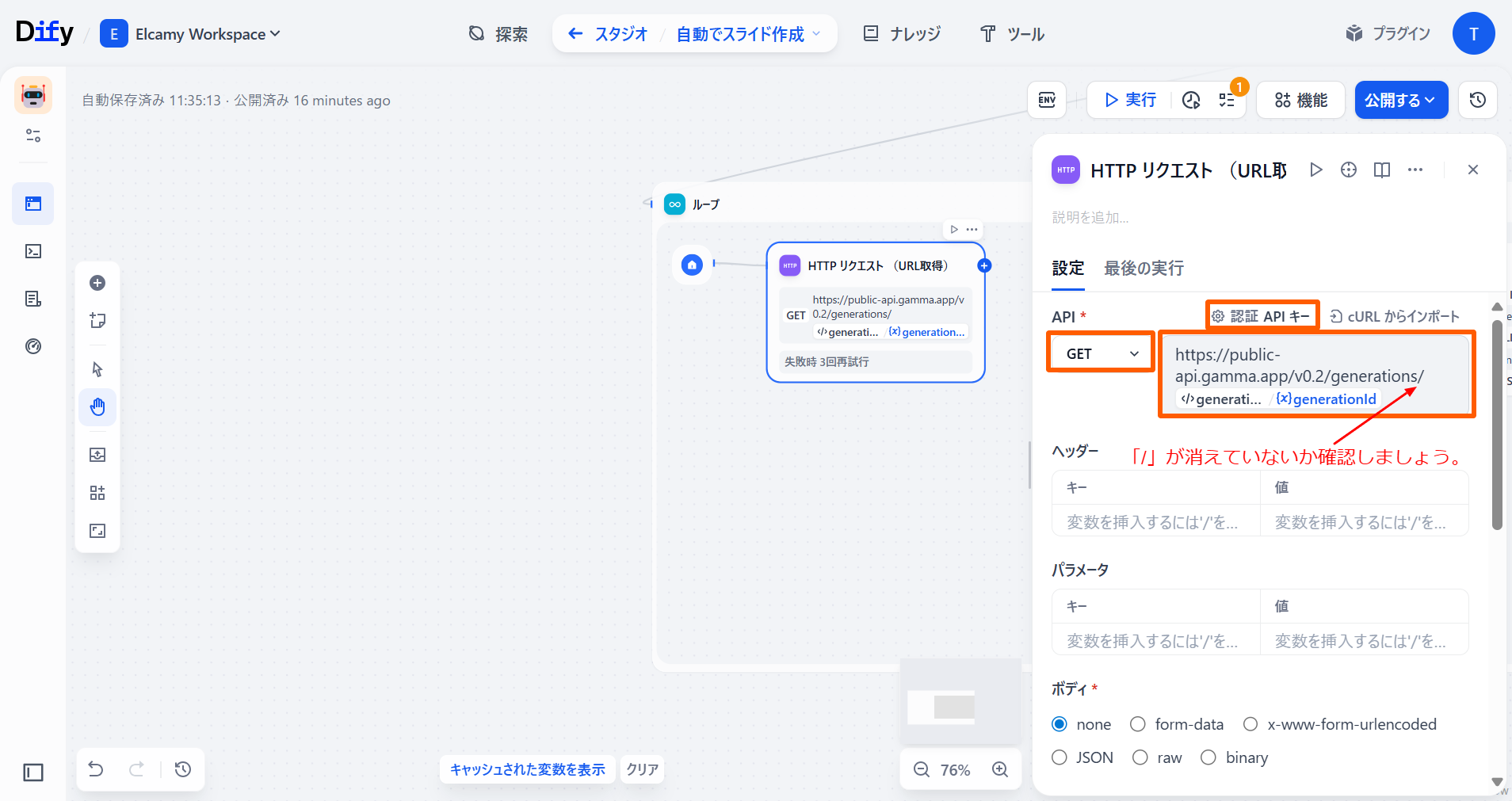Zoom in on the canvas
The height and width of the screenshot is (801, 1512).
tap(1000, 769)
